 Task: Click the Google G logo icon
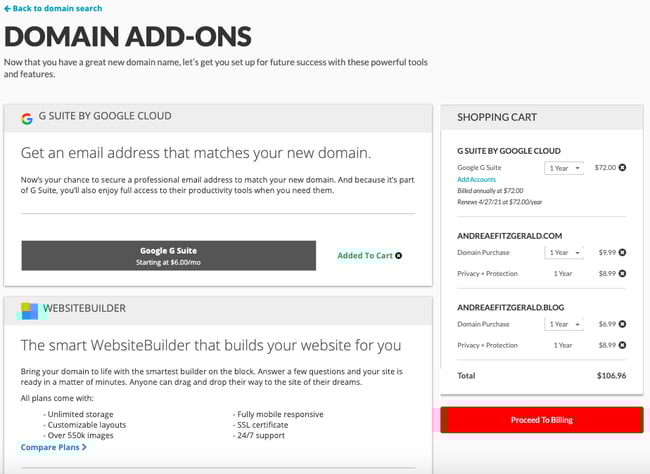pyautogui.click(x=27, y=119)
